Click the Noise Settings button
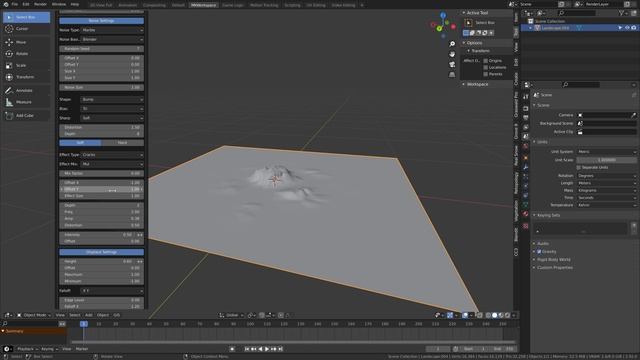The height and width of the screenshot is (360, 640). pos(101,21)
